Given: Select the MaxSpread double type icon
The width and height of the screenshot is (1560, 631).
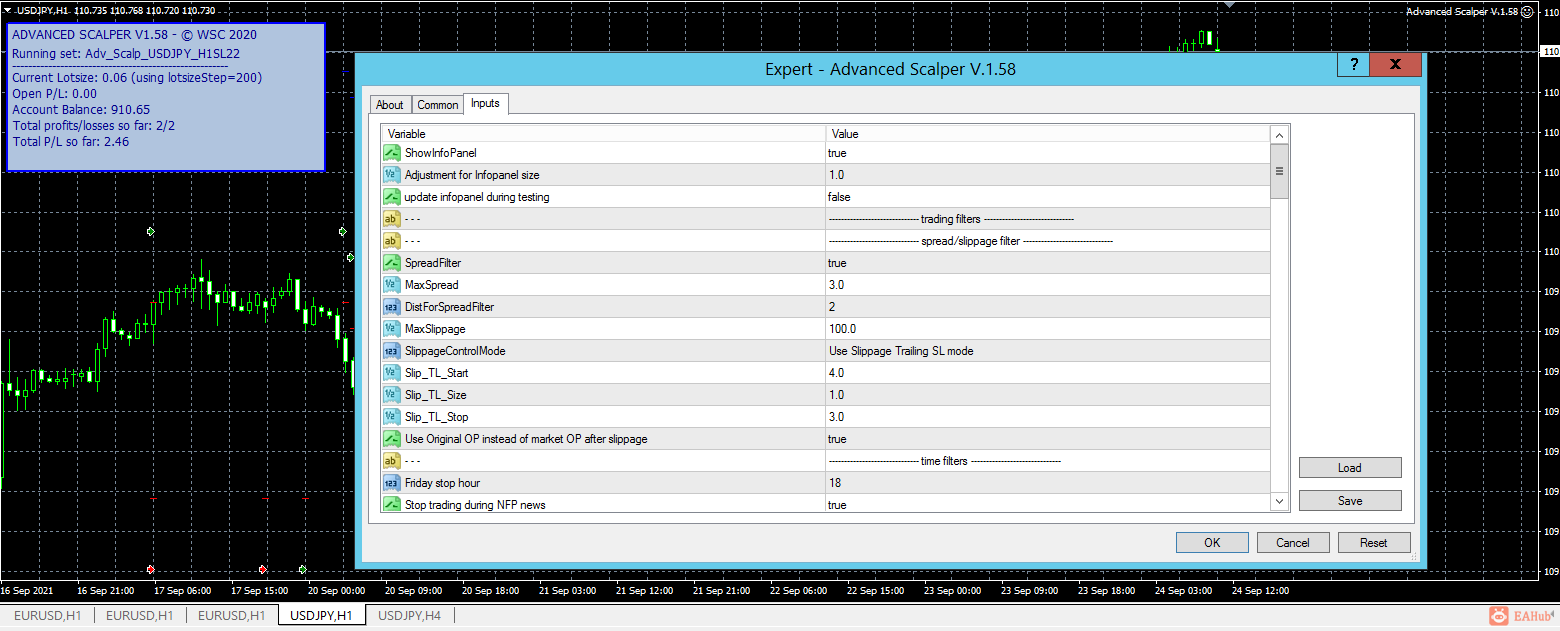Looking at the screenshot, I should 392,285.
